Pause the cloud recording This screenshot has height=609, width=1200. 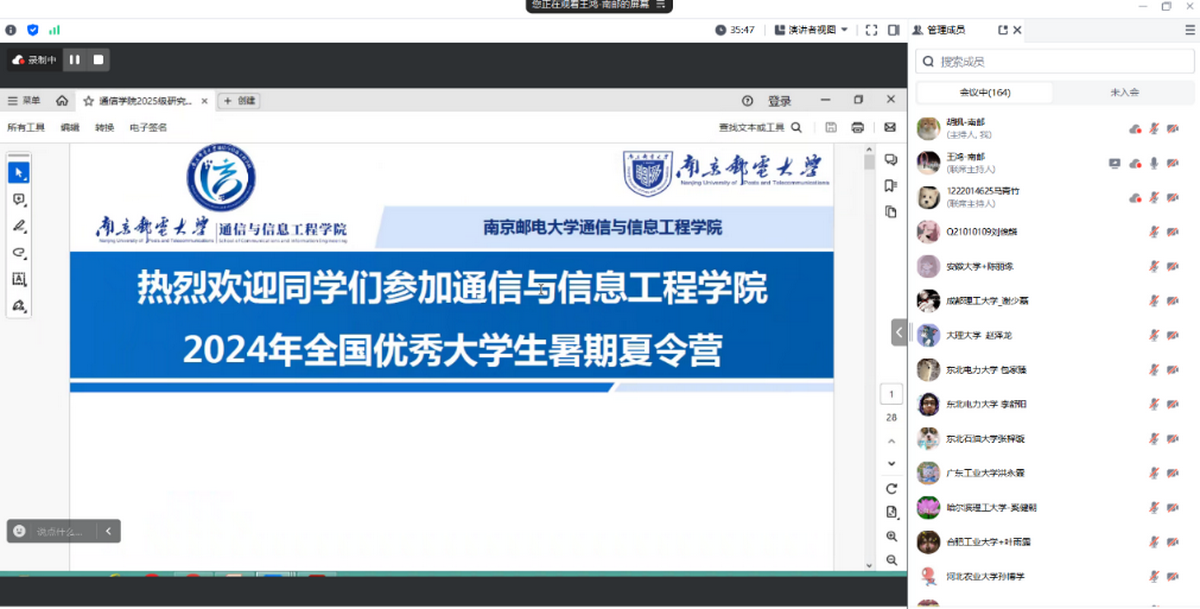[74, 60]
